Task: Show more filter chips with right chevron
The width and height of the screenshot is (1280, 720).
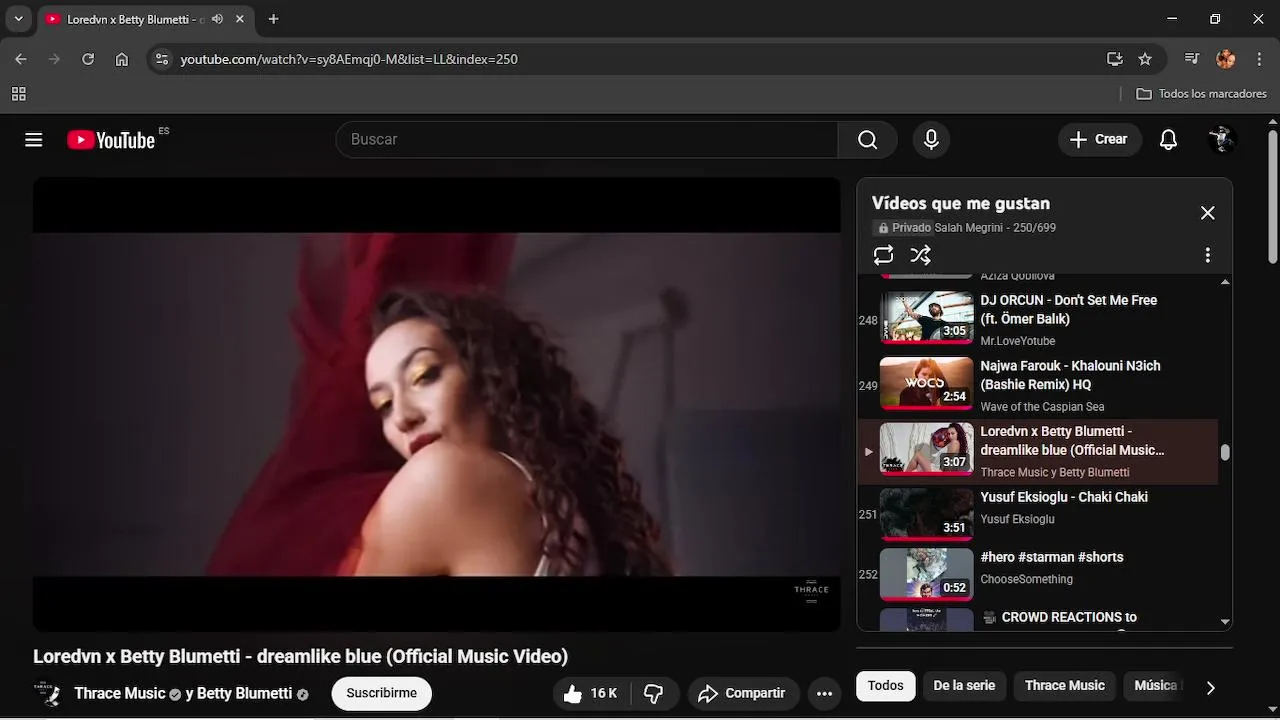Action: point(1210,687)
